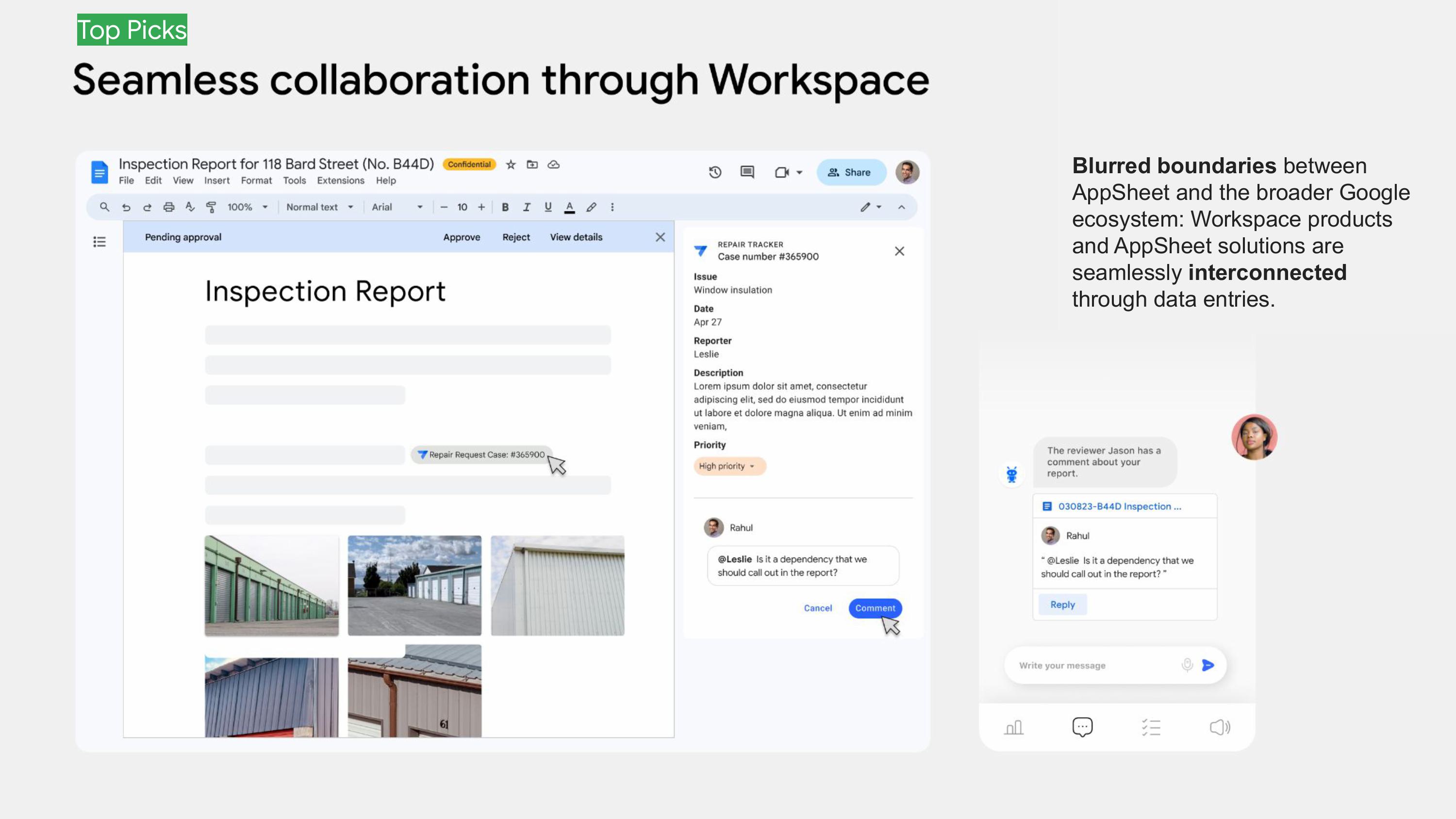Click the Repair Request Case #365900 chip
The width and height of the screenshot is (1456, 819).
click(x=481, y=455)
